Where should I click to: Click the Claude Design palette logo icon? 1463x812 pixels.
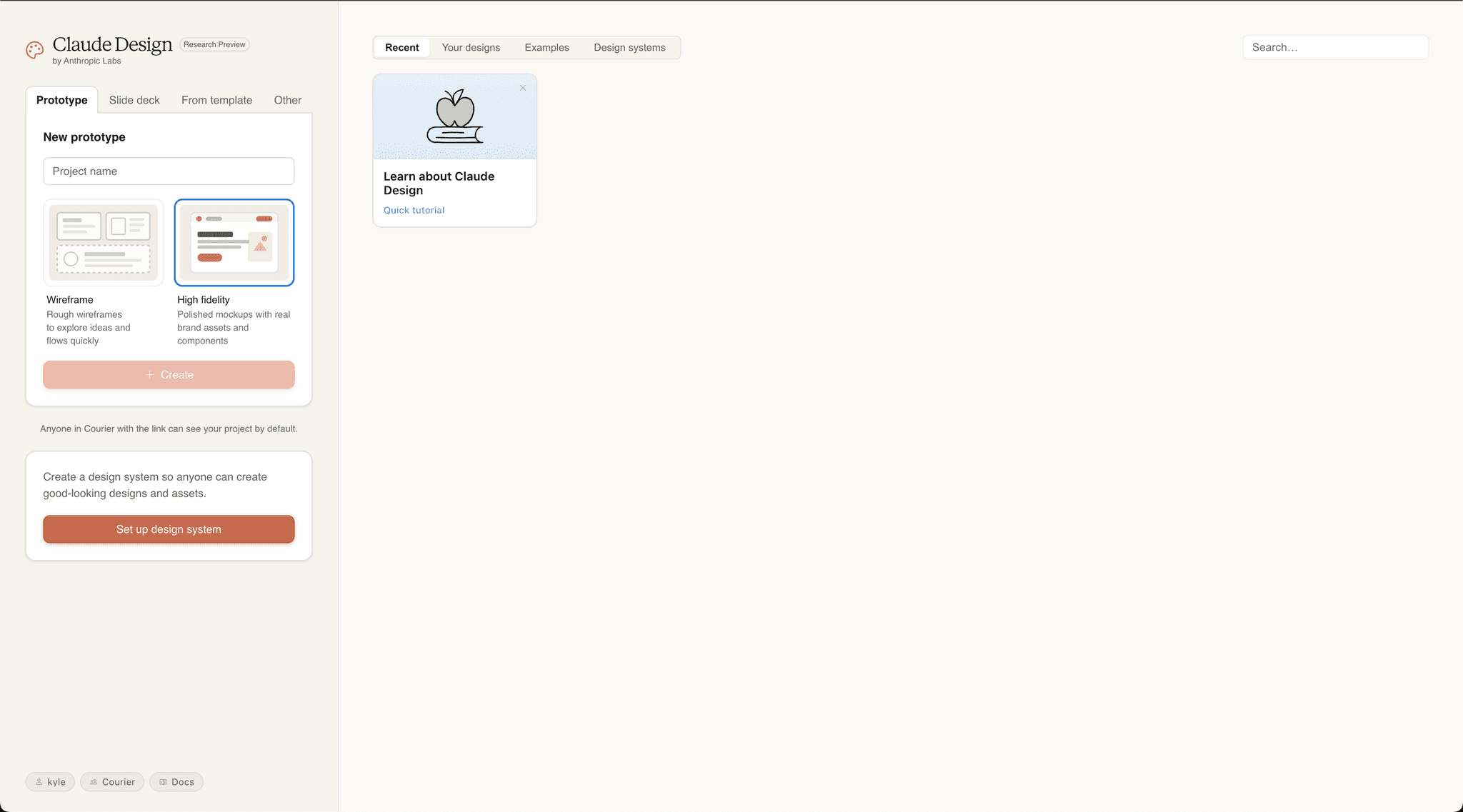34,50
